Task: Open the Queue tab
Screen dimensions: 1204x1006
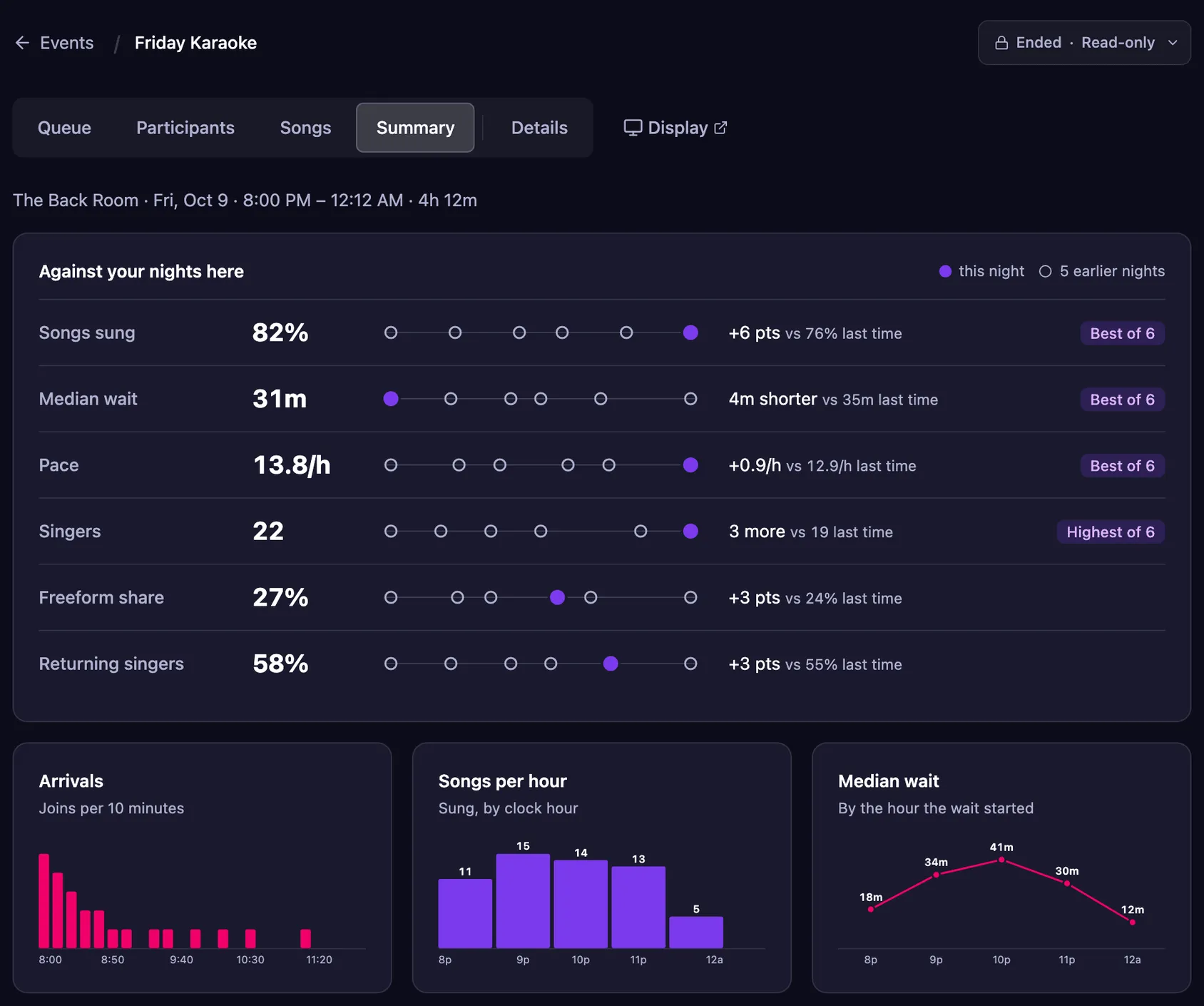Action: pos(64,128)
